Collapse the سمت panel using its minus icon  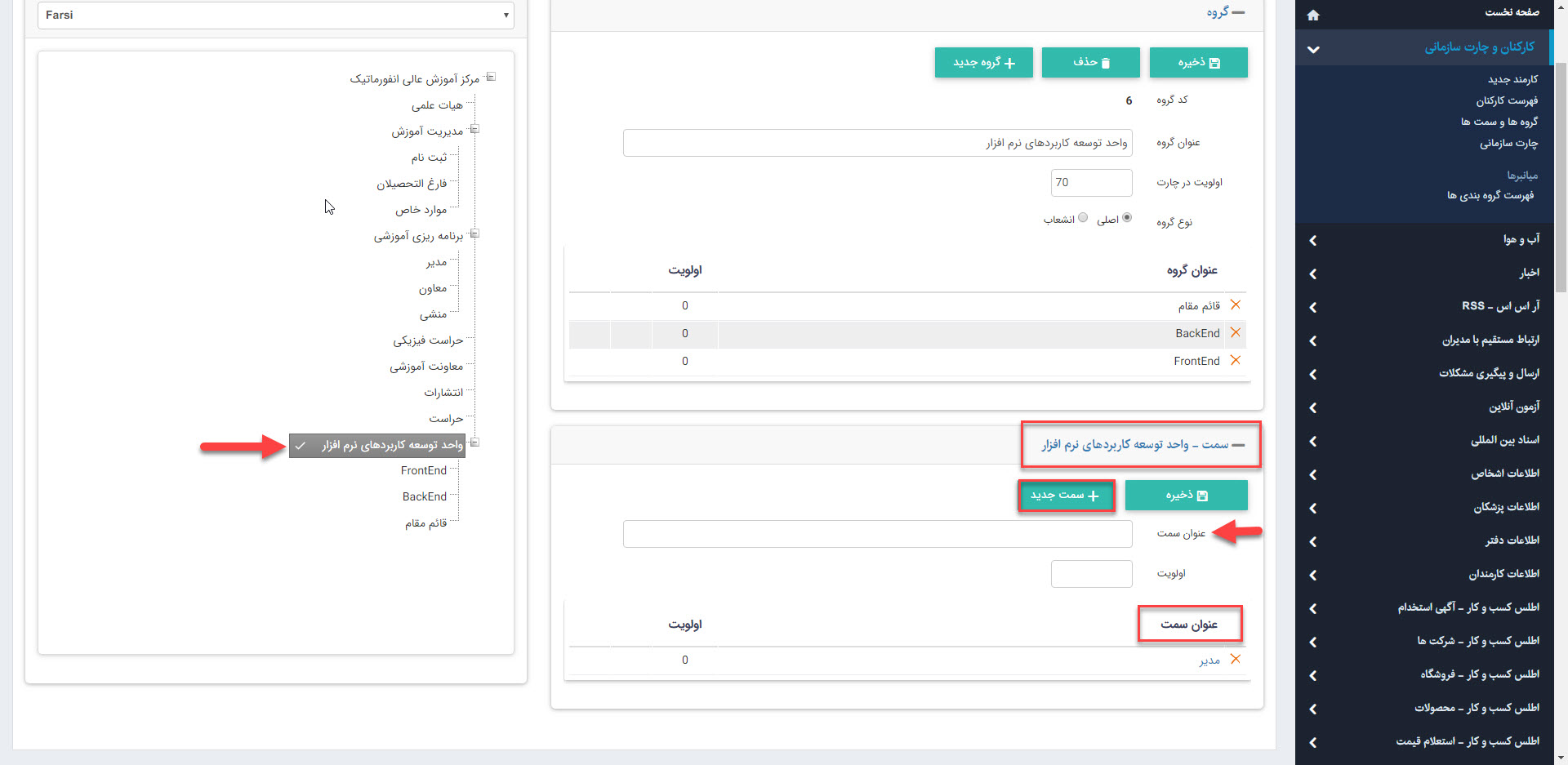point(1240,446)
